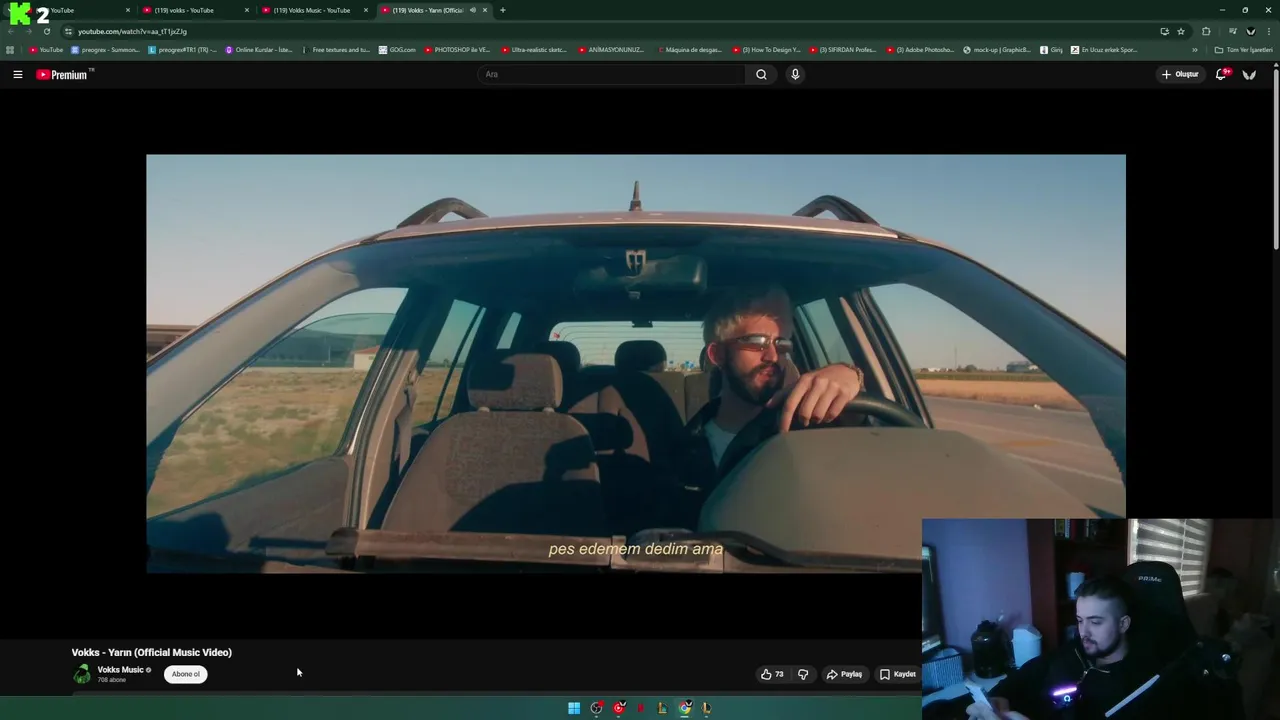Image resolution: width=1280 pixels, height=720 pixels.
Task: Open the 'En Ucuz erkek Spor...' bookmark
Action: pos(1104,50)
